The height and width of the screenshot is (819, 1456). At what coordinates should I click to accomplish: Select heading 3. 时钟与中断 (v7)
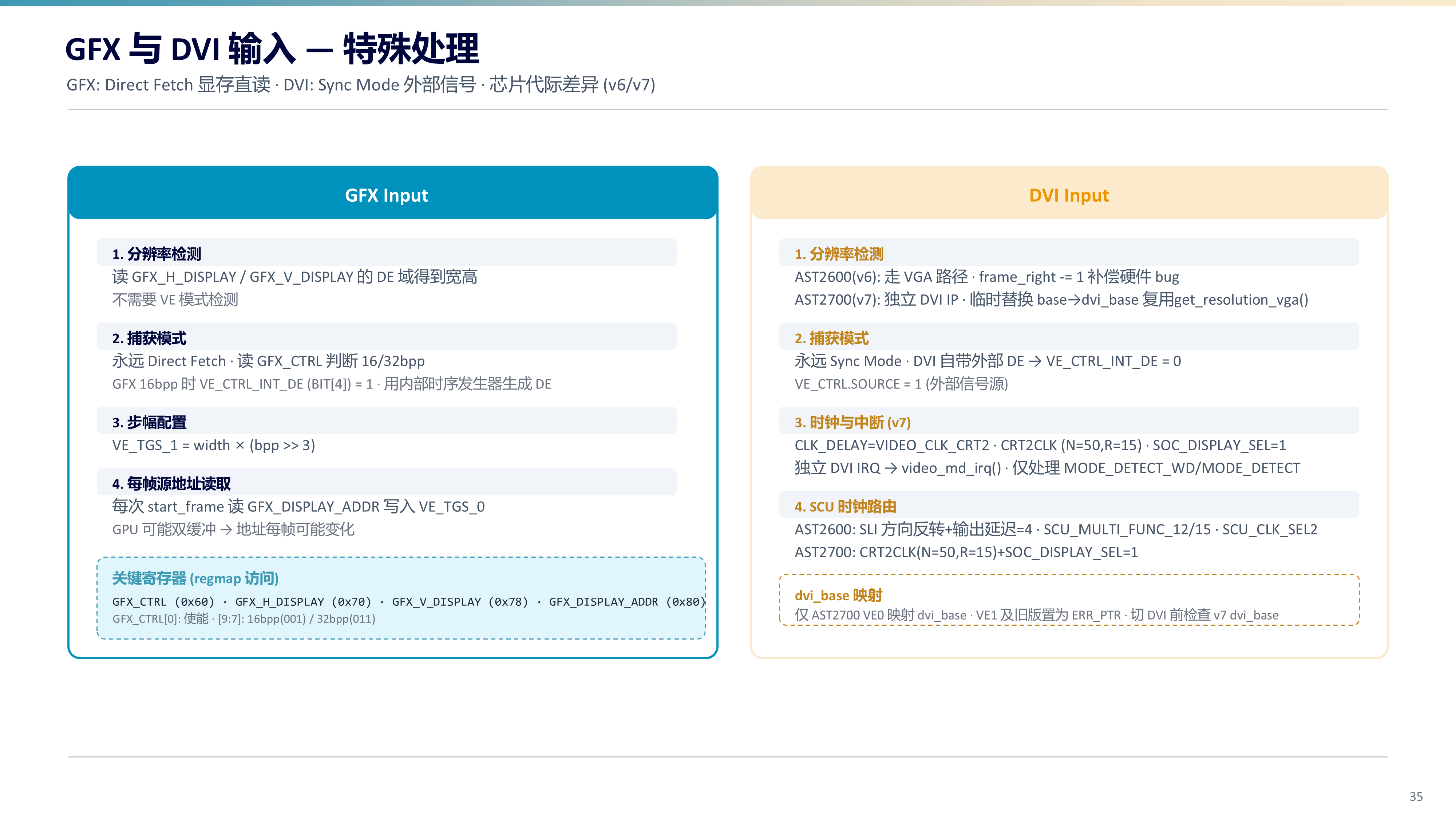pyautogui.click(x=852, y=422)
